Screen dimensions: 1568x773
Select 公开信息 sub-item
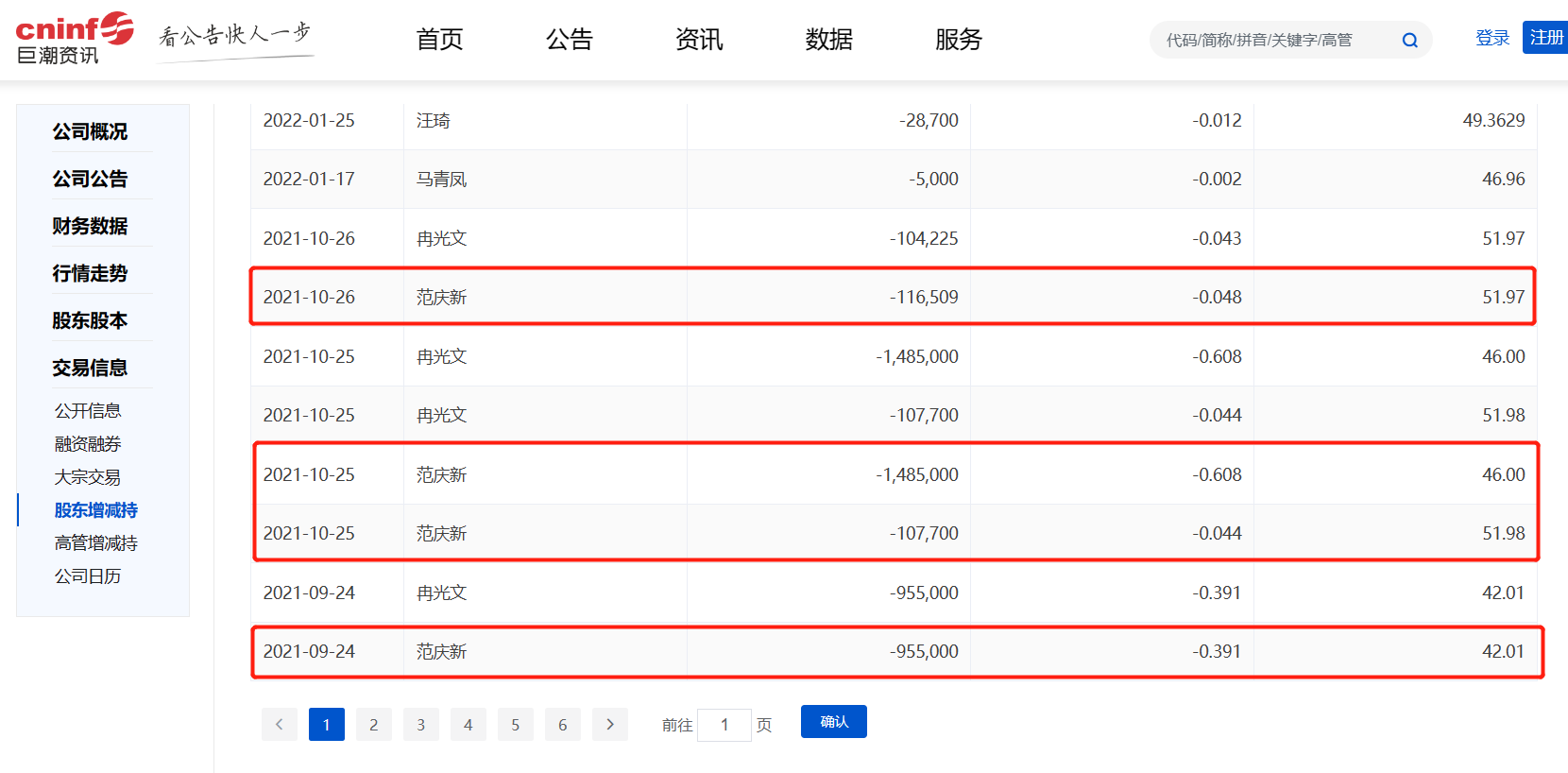[88, 411]
